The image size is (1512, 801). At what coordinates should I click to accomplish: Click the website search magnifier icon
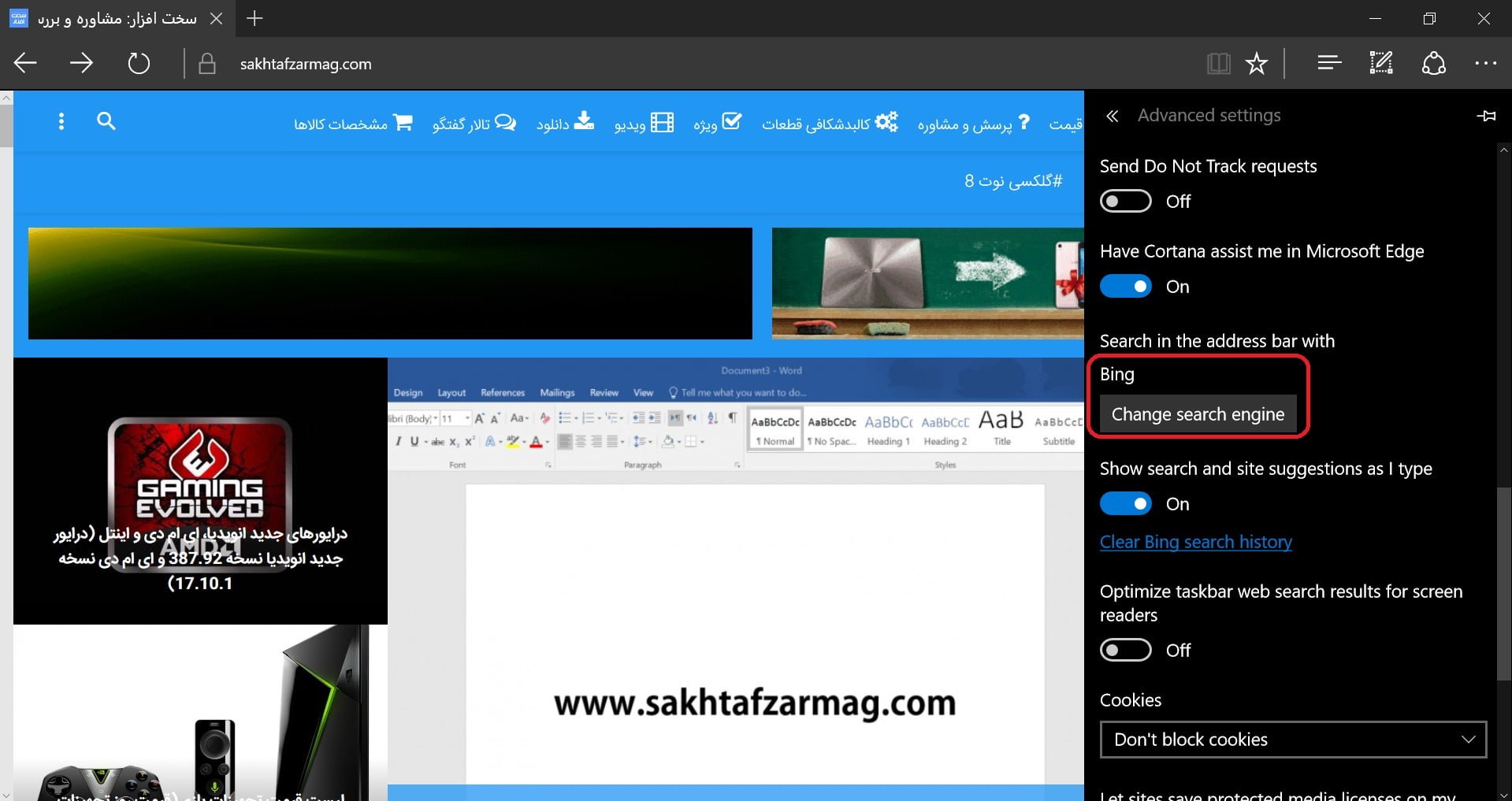coord(106,121)
